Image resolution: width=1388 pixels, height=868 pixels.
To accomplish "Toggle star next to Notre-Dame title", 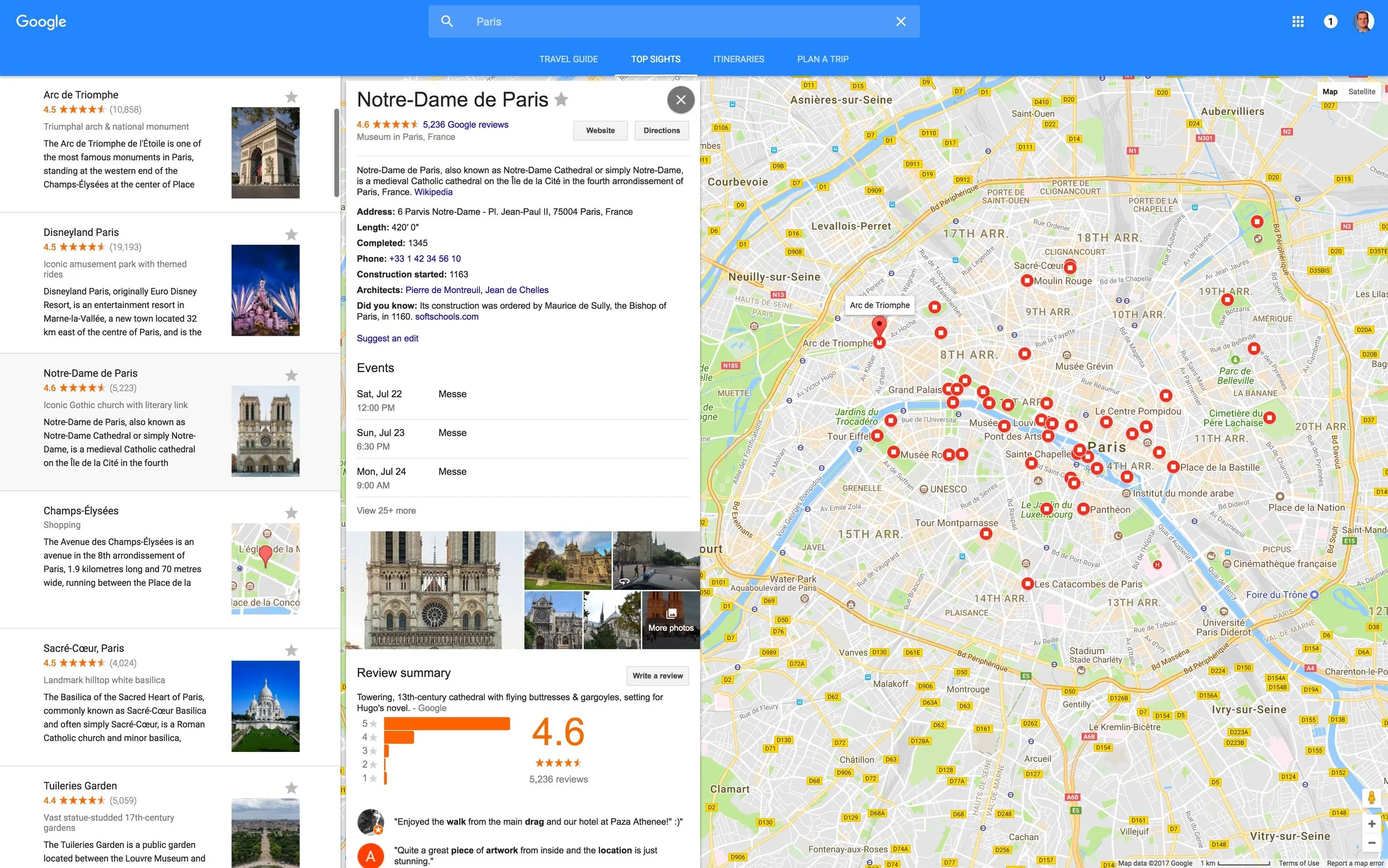I will pos(562,100).
